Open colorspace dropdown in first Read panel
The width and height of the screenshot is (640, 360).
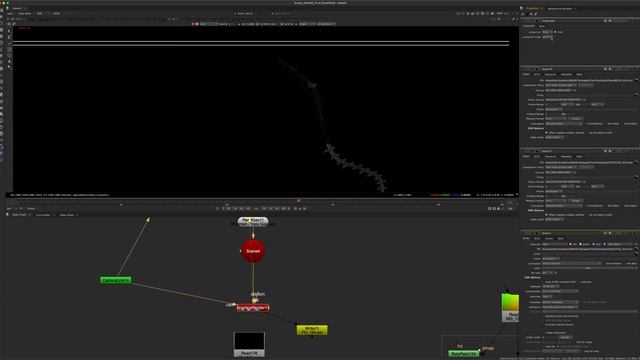pyautogui.click(x=564, y=124)
